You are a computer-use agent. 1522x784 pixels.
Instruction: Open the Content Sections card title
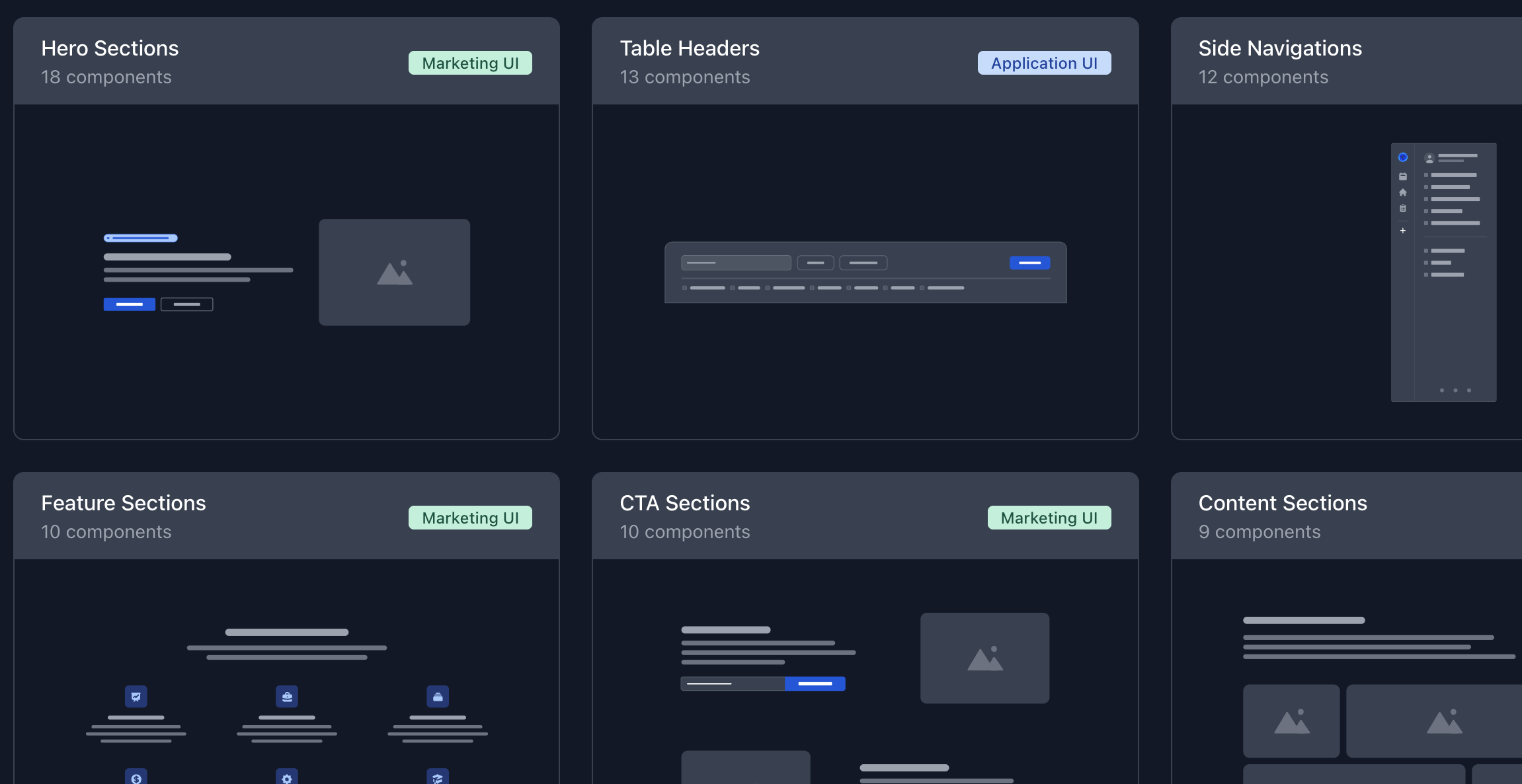click(1283, 503)
